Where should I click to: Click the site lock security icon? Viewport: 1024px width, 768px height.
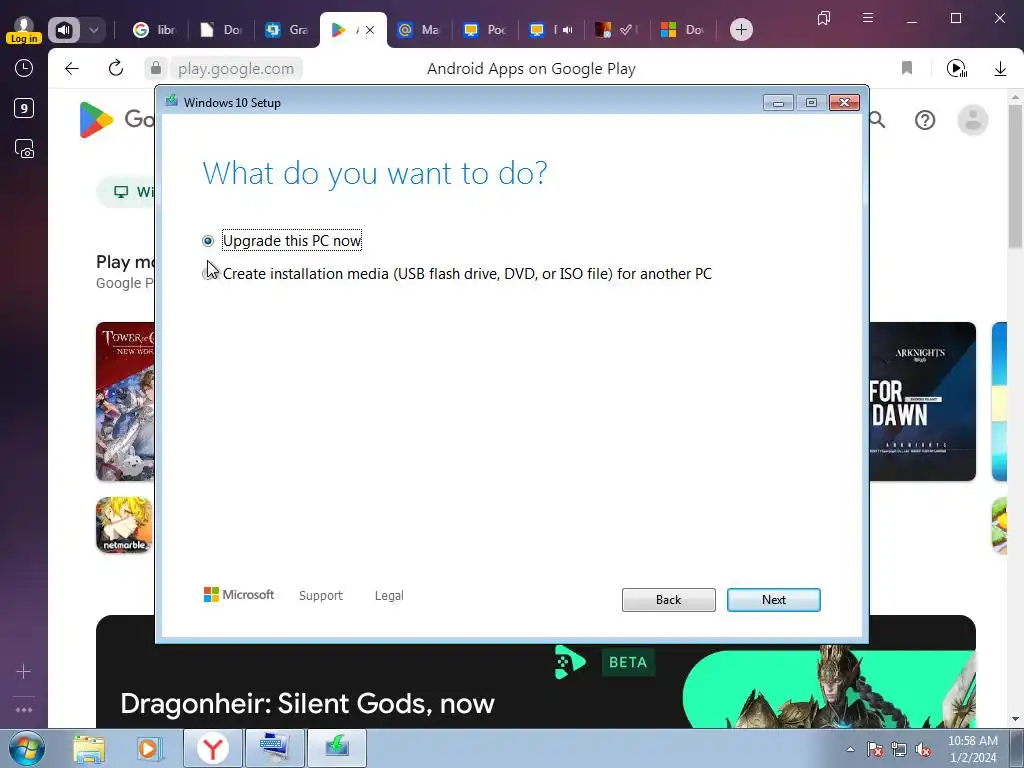coord(155,69)
